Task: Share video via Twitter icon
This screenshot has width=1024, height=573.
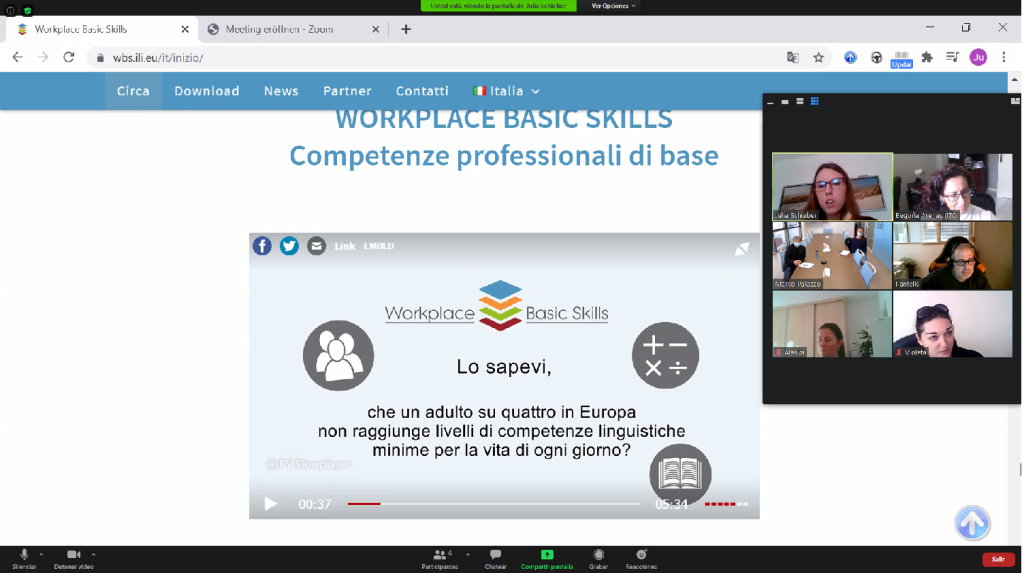Action: click(289, 246)
